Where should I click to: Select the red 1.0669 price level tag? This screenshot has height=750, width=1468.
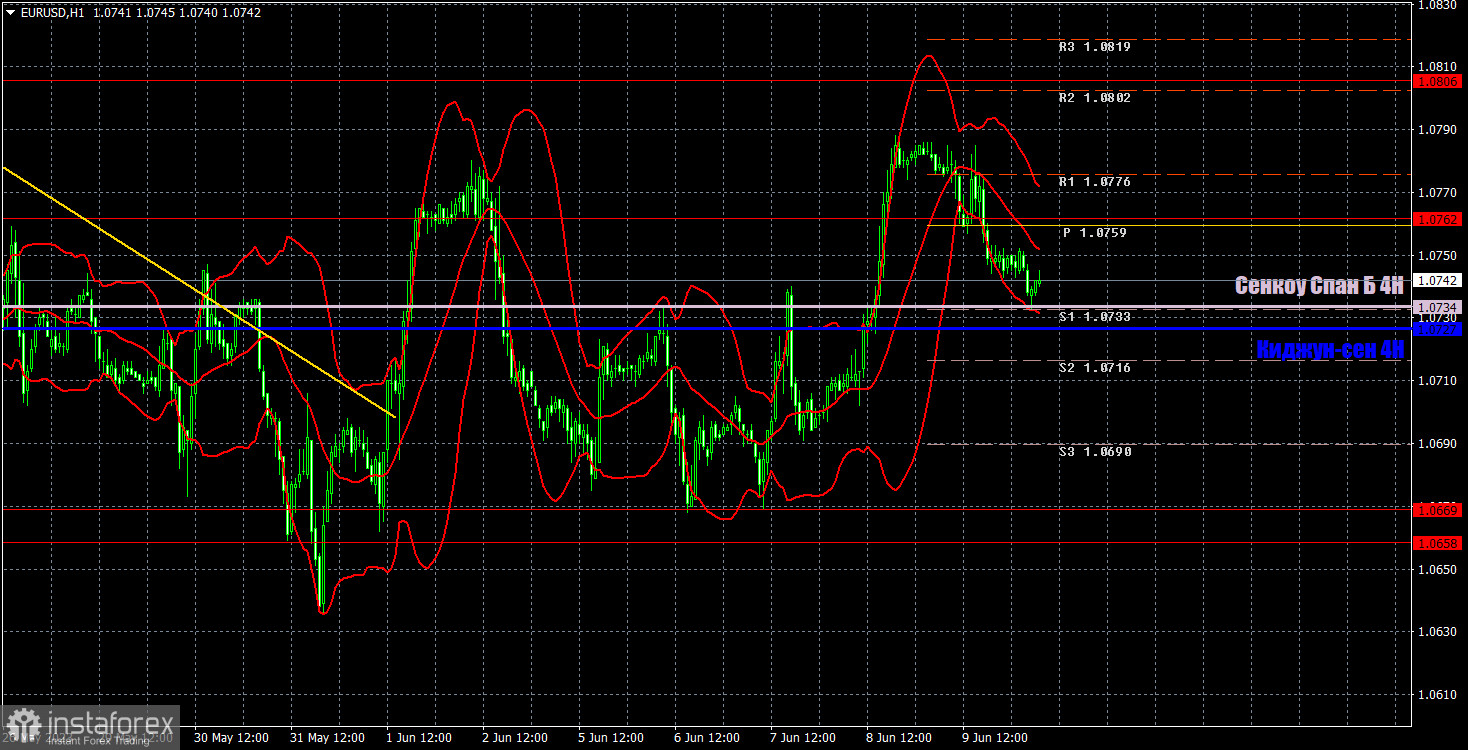click(x=1438, y=510)
